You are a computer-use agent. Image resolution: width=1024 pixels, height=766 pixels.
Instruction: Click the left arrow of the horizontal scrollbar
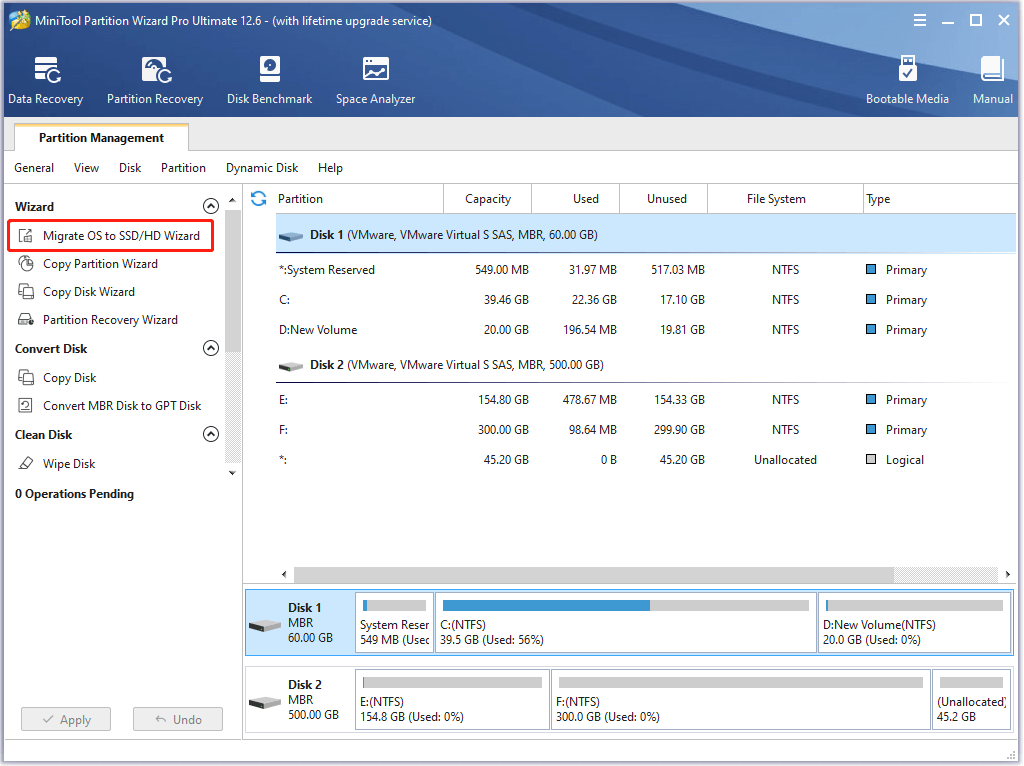tap(284, 575)
